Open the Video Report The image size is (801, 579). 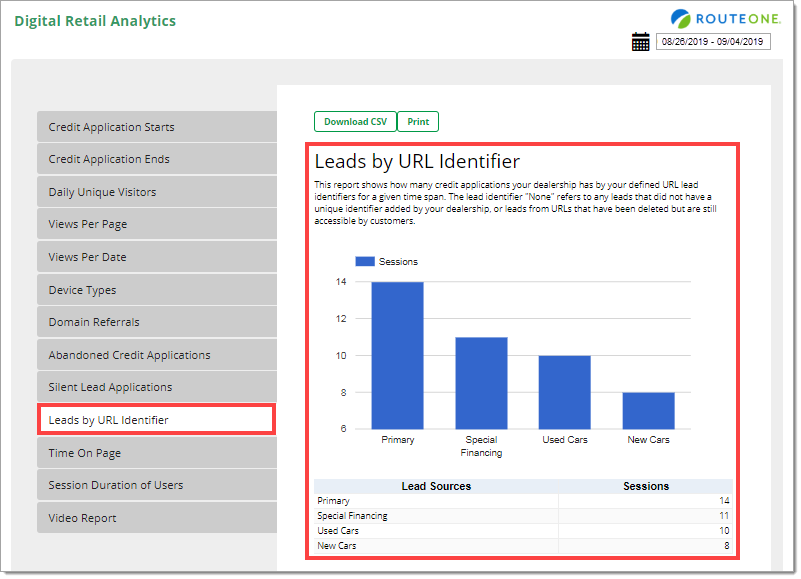point(156,518)
